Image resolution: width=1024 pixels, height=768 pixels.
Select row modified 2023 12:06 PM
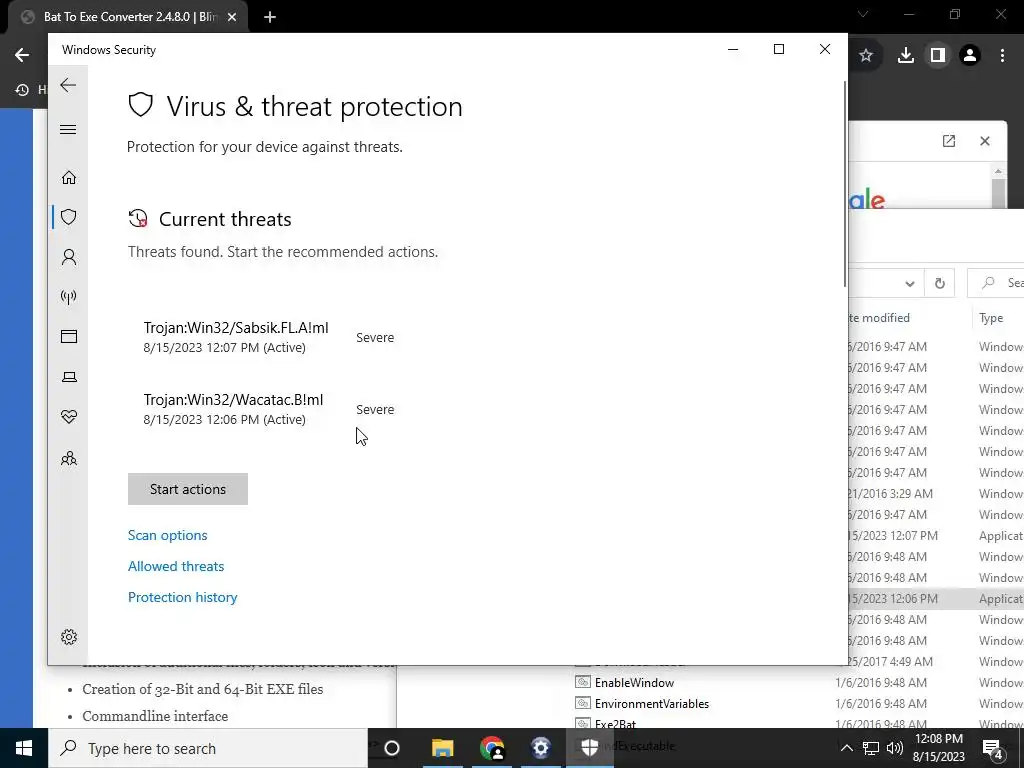[935, 598]
